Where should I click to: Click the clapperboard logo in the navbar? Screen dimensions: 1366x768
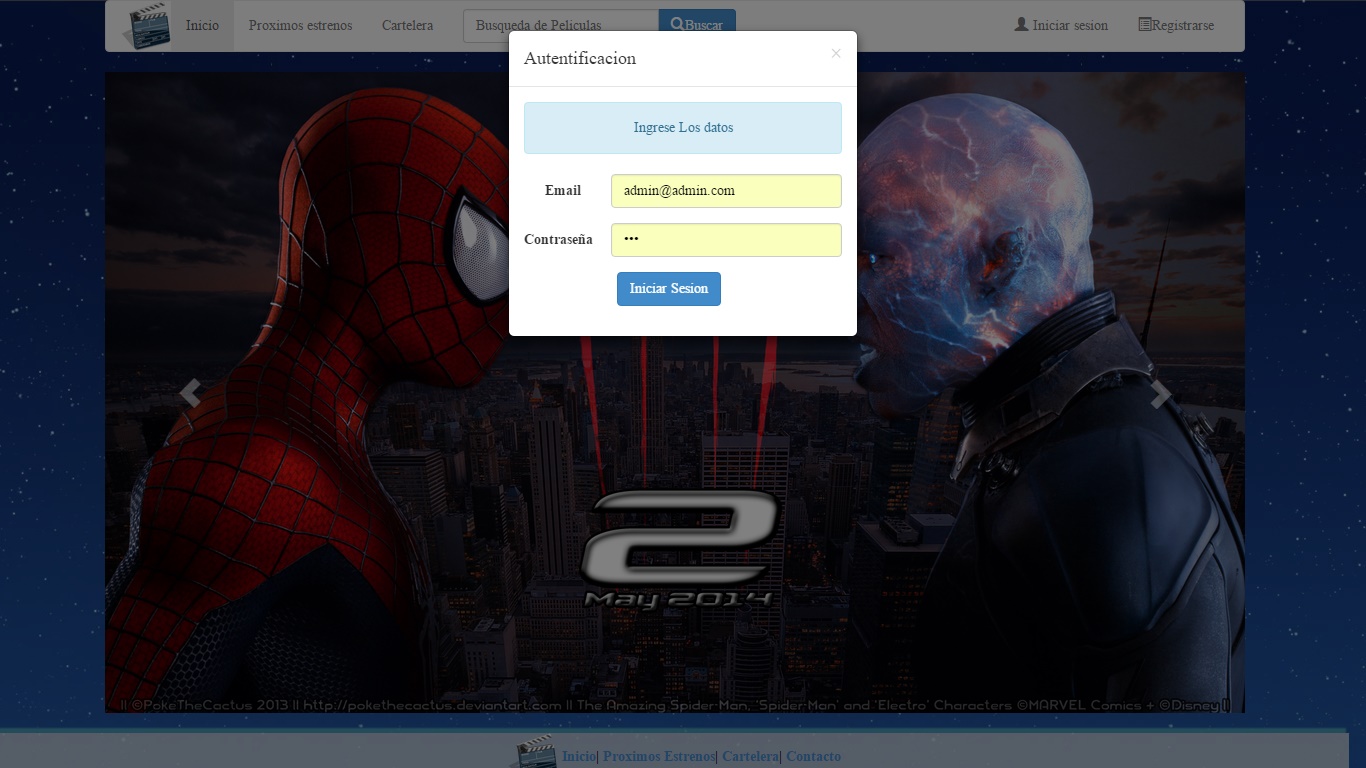coord(146,26)
